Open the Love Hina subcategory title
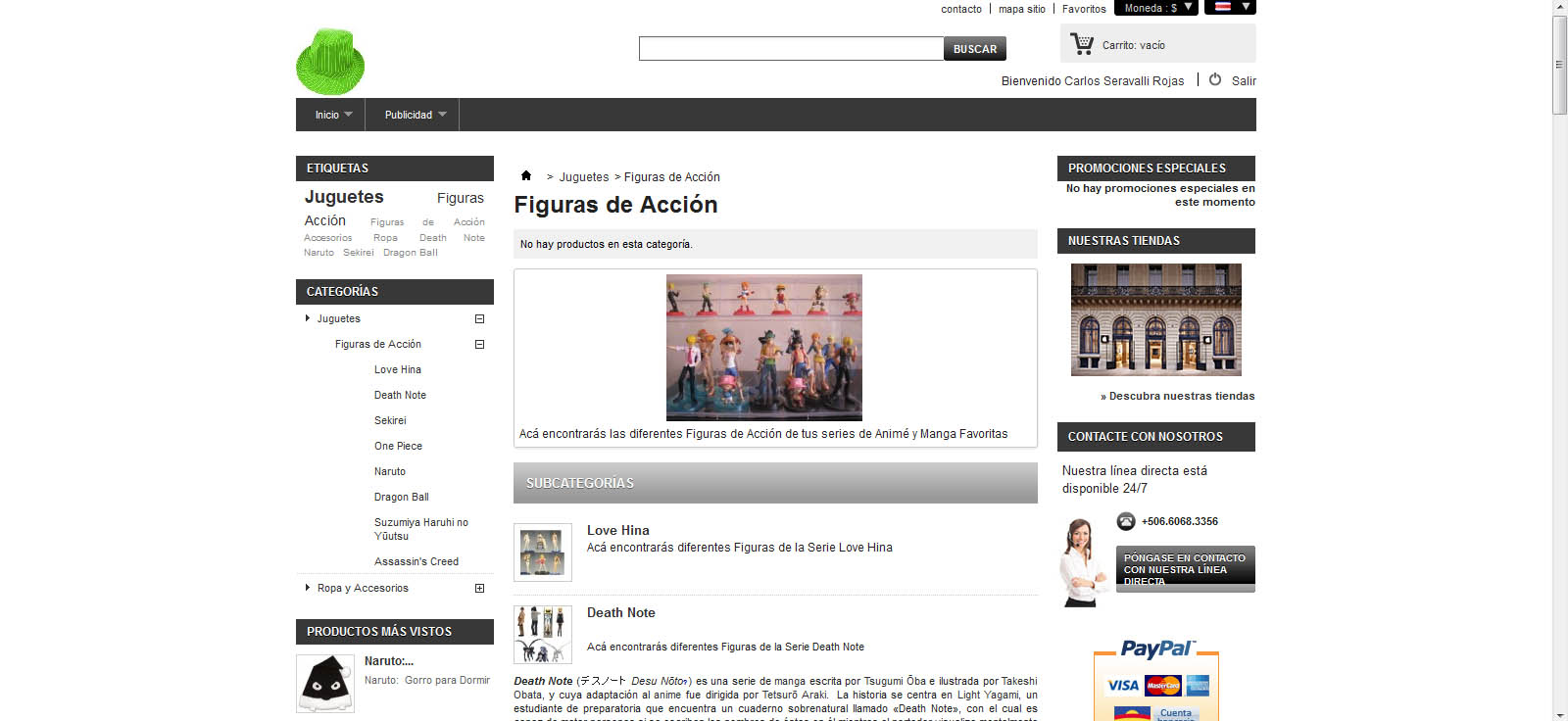This screenshot has height=721, width=1568. (x=618, y=530)
